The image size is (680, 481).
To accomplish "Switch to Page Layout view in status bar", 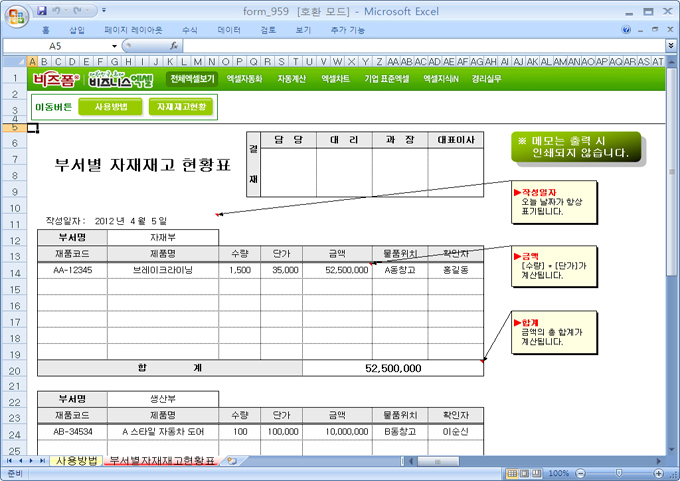I will (x=524, y=473).
